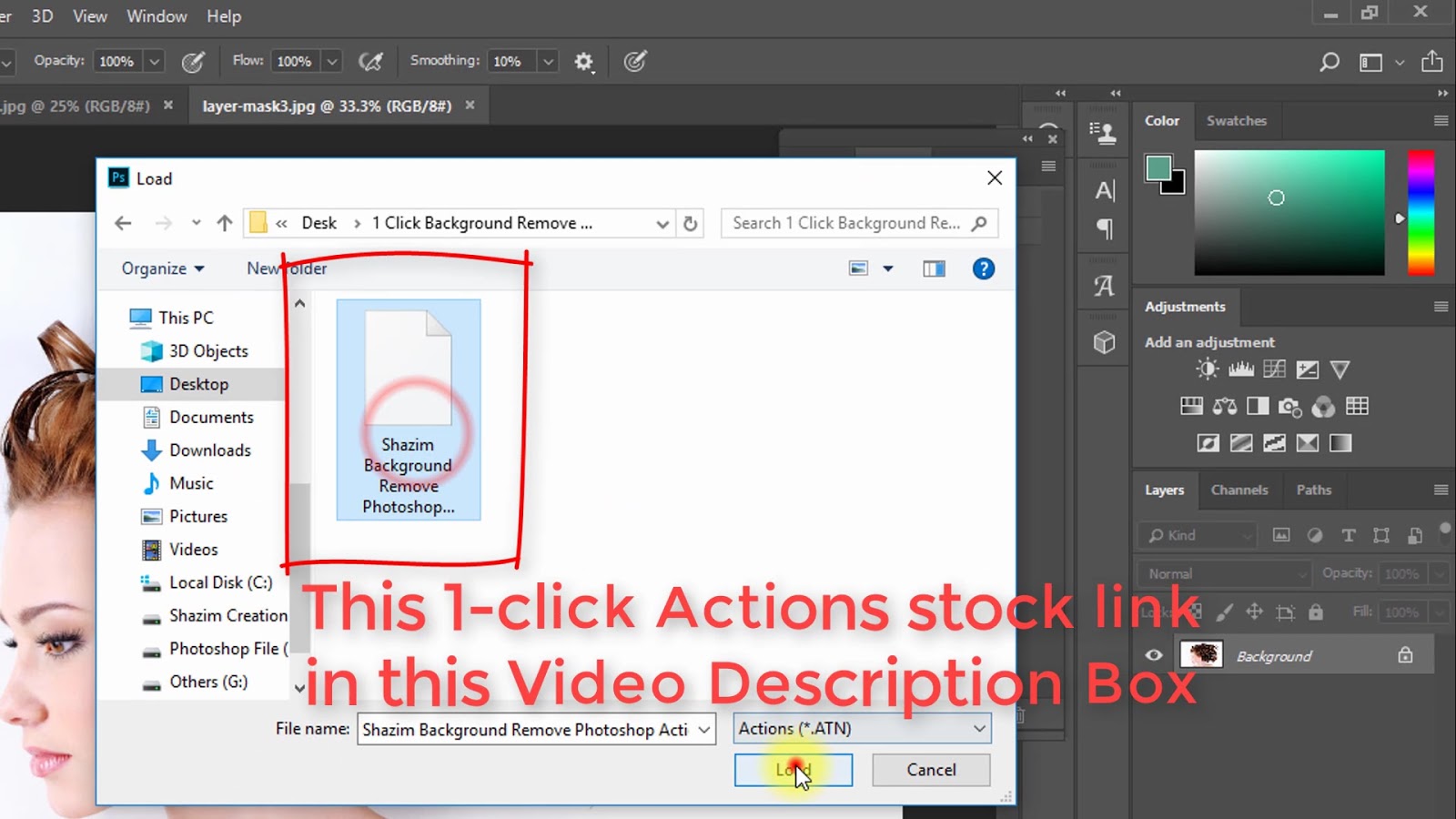This screenshot has height=819, width=1456.
Task: Add Black & White adjustment
Action: (x=1258, y=406)
